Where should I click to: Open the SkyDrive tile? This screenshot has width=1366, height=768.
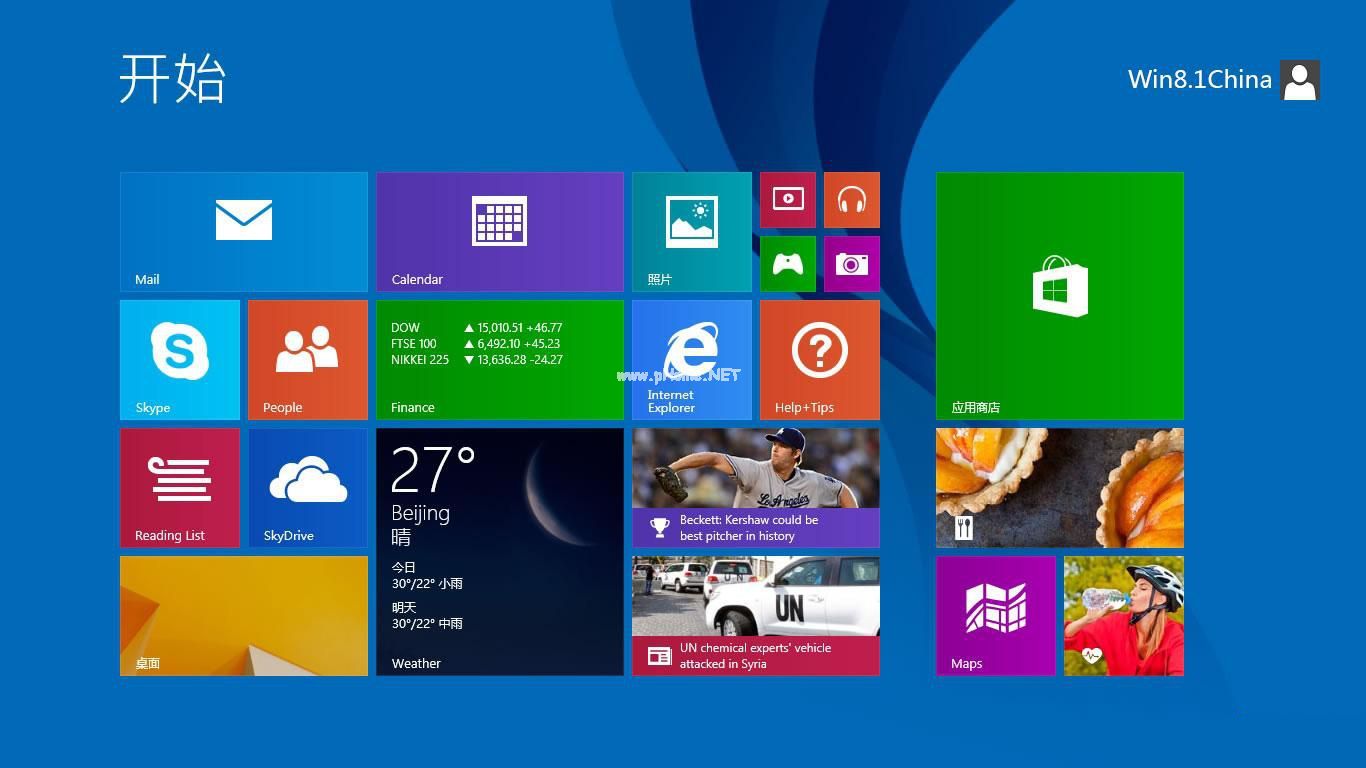307,487
